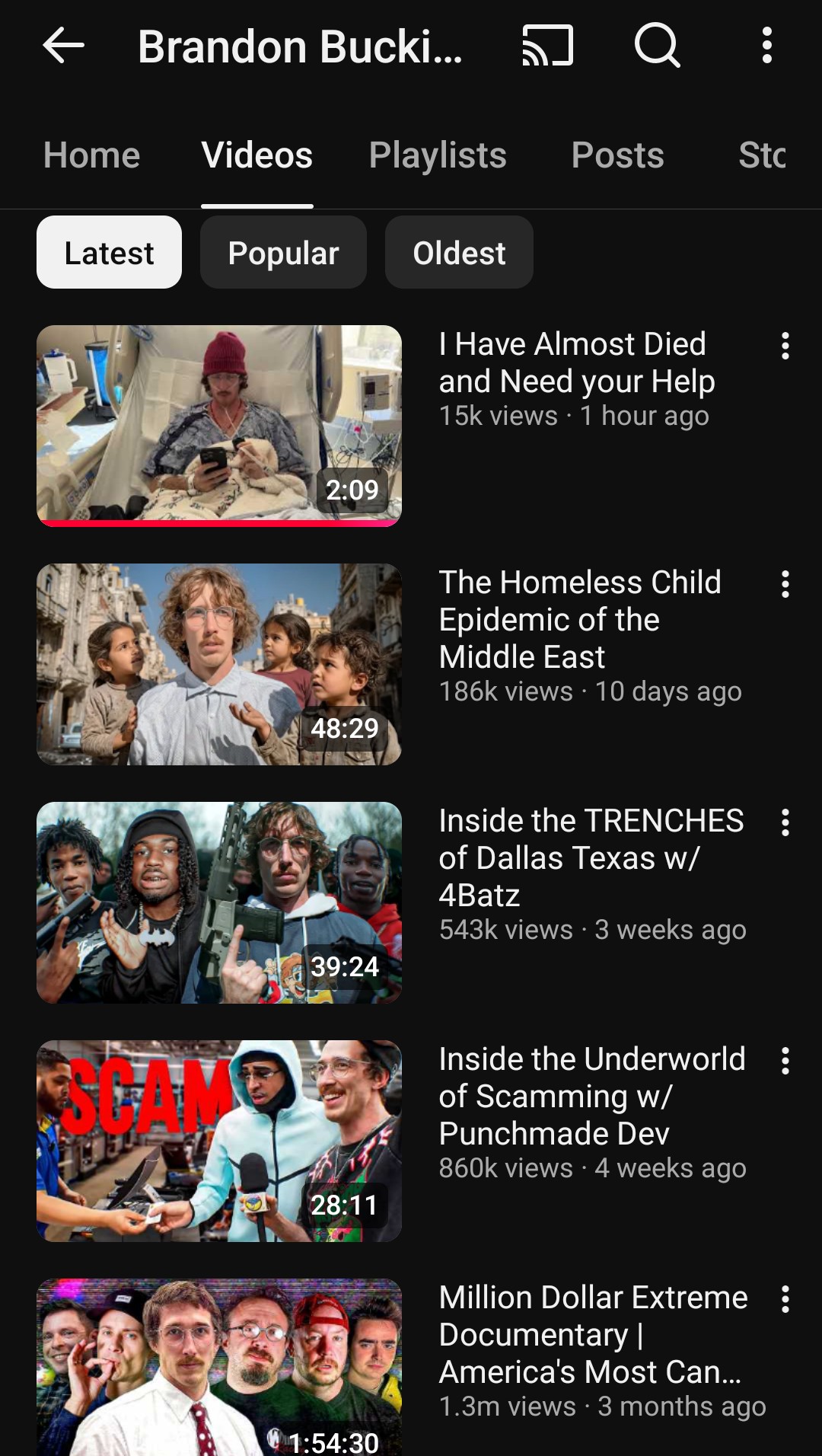Click the red watch progress bar on first video

[219, 523]
